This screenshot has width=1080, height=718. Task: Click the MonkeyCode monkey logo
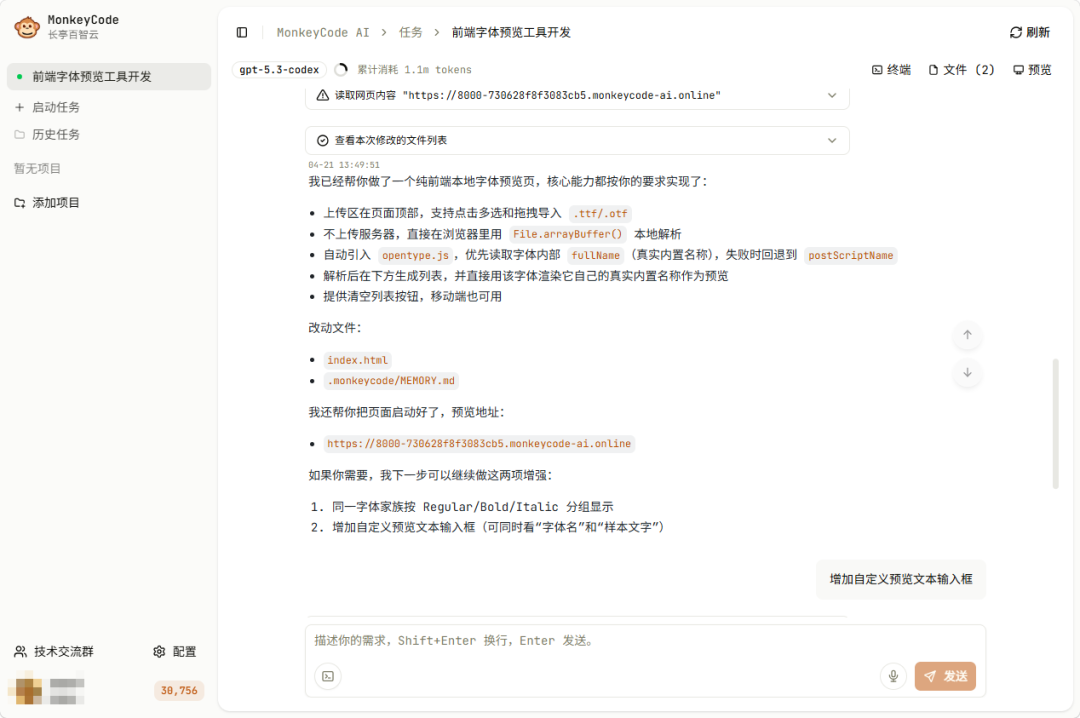(25, 26)
